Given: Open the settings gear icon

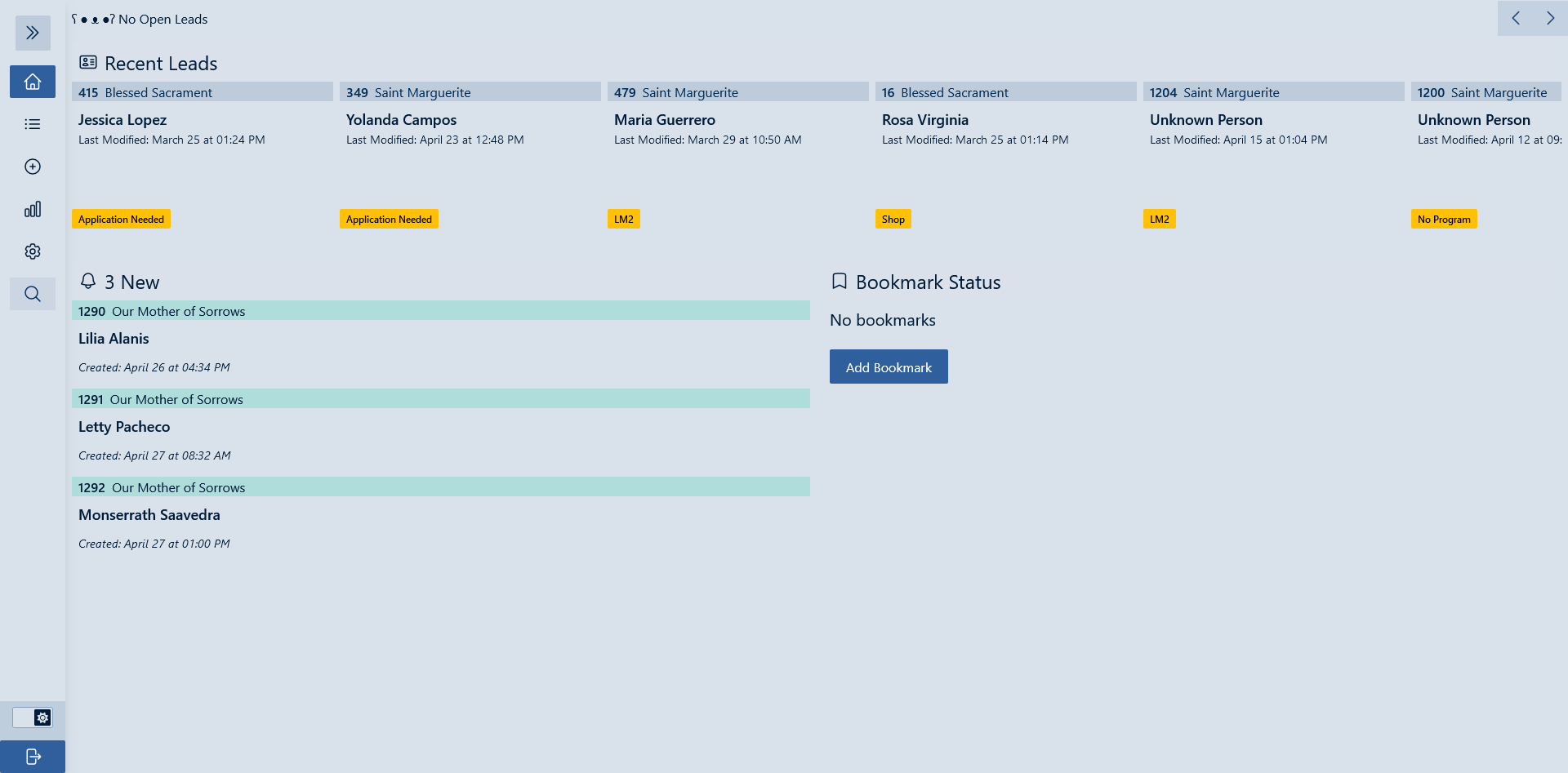Looking at the screenshot, I should 33,251.
